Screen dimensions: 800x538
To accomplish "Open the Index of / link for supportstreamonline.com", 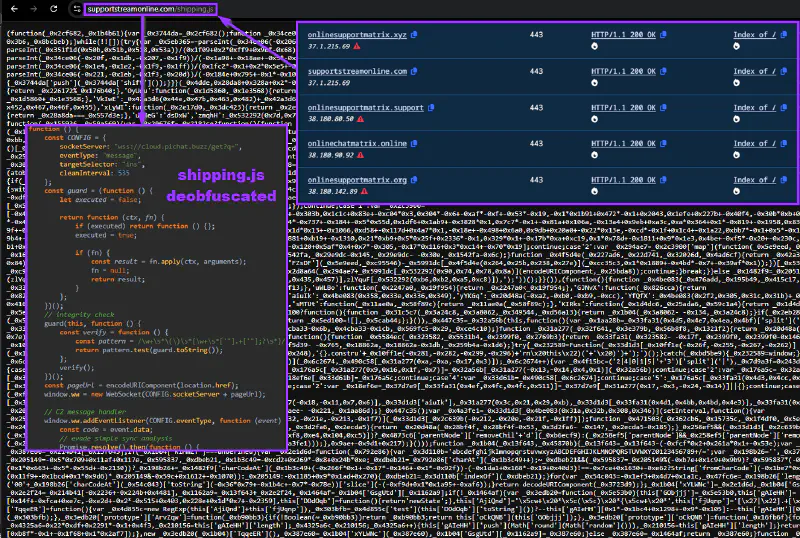I will (755, 71).
